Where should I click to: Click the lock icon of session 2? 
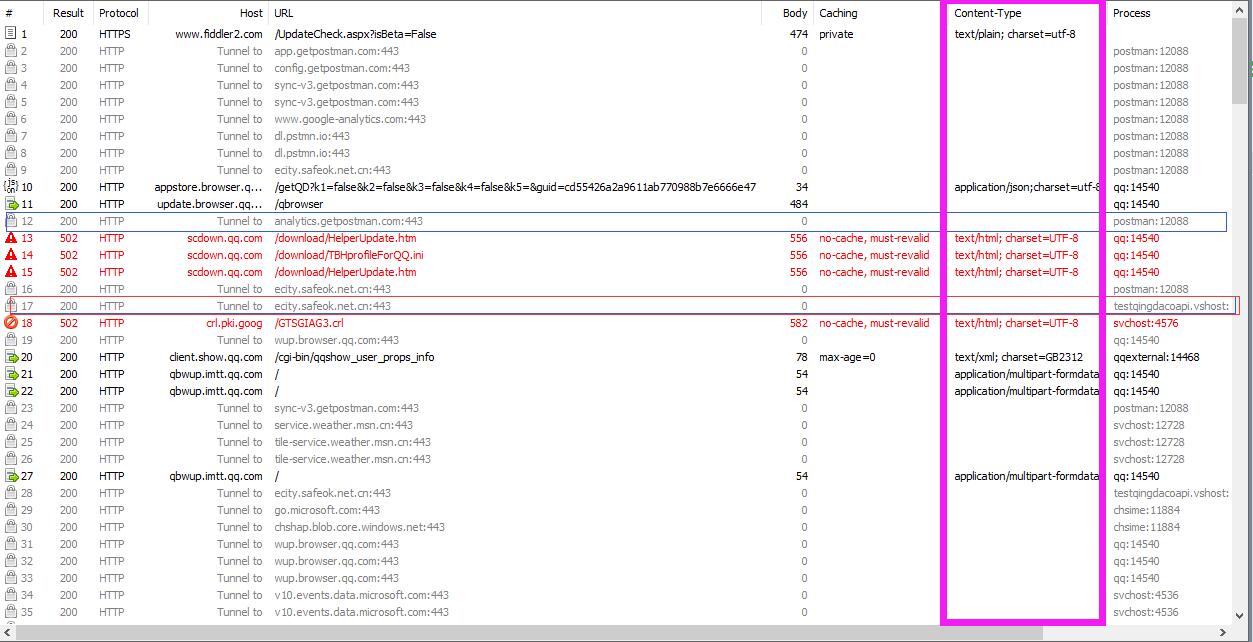(11, 51)
